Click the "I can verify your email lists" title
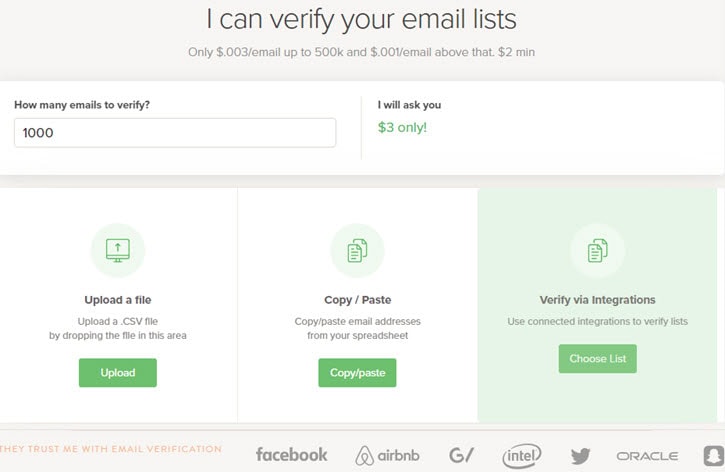This screenshot has width=725, height=472. (x=362, y=19)
